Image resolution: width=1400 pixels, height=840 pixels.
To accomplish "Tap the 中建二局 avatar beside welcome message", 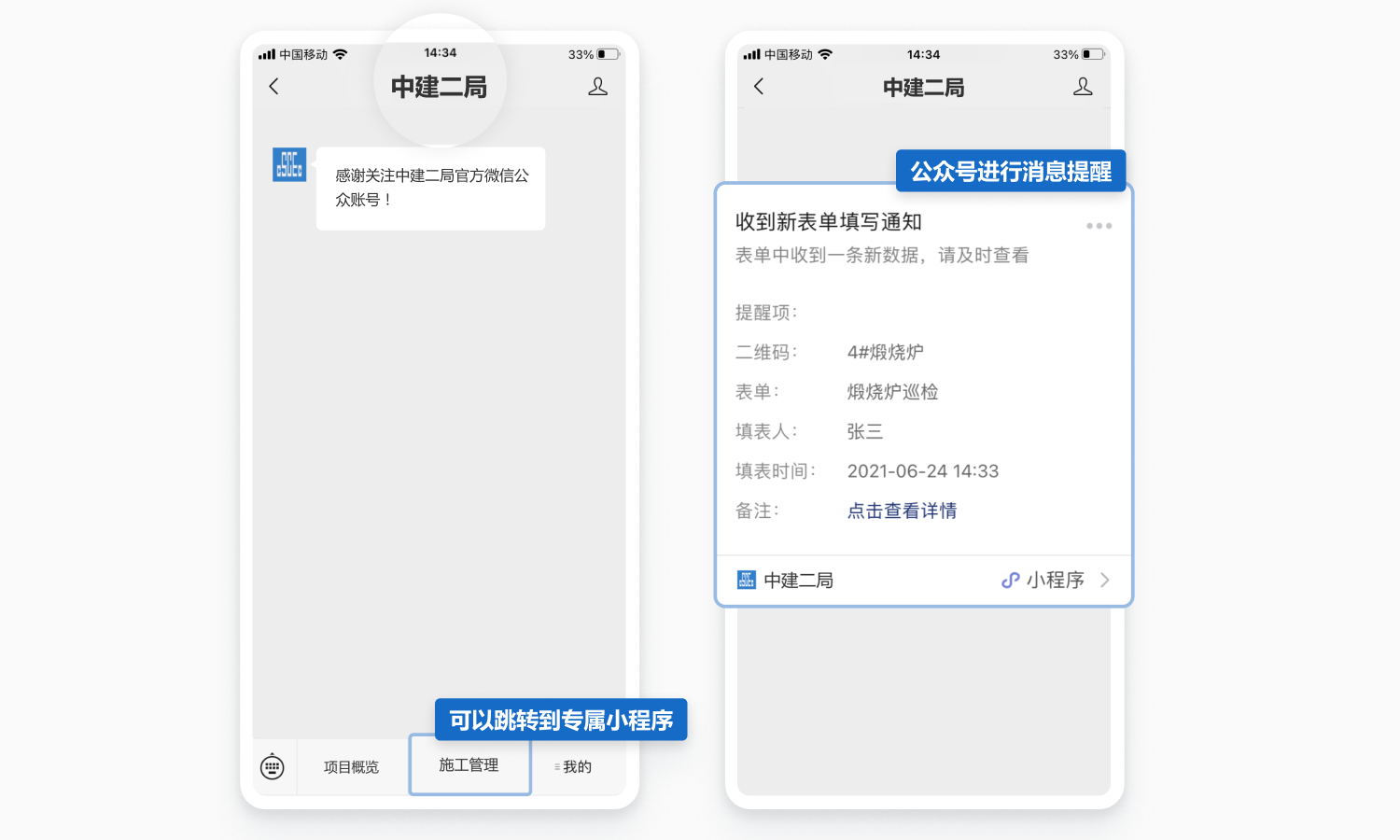I will [289, 164].
